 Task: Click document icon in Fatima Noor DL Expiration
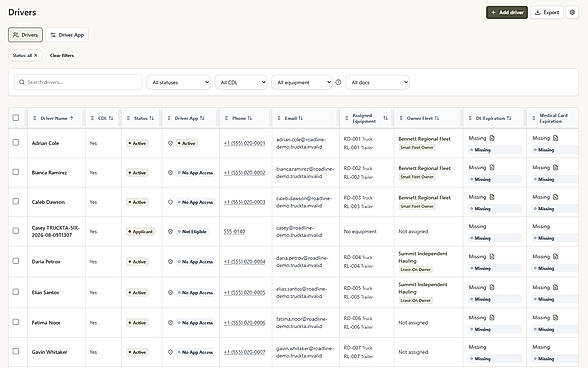pos(492,317)
